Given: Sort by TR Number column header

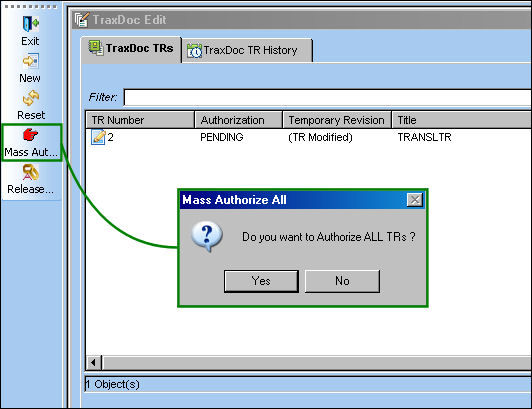Looking at the screenshot, I should (139, 120).
